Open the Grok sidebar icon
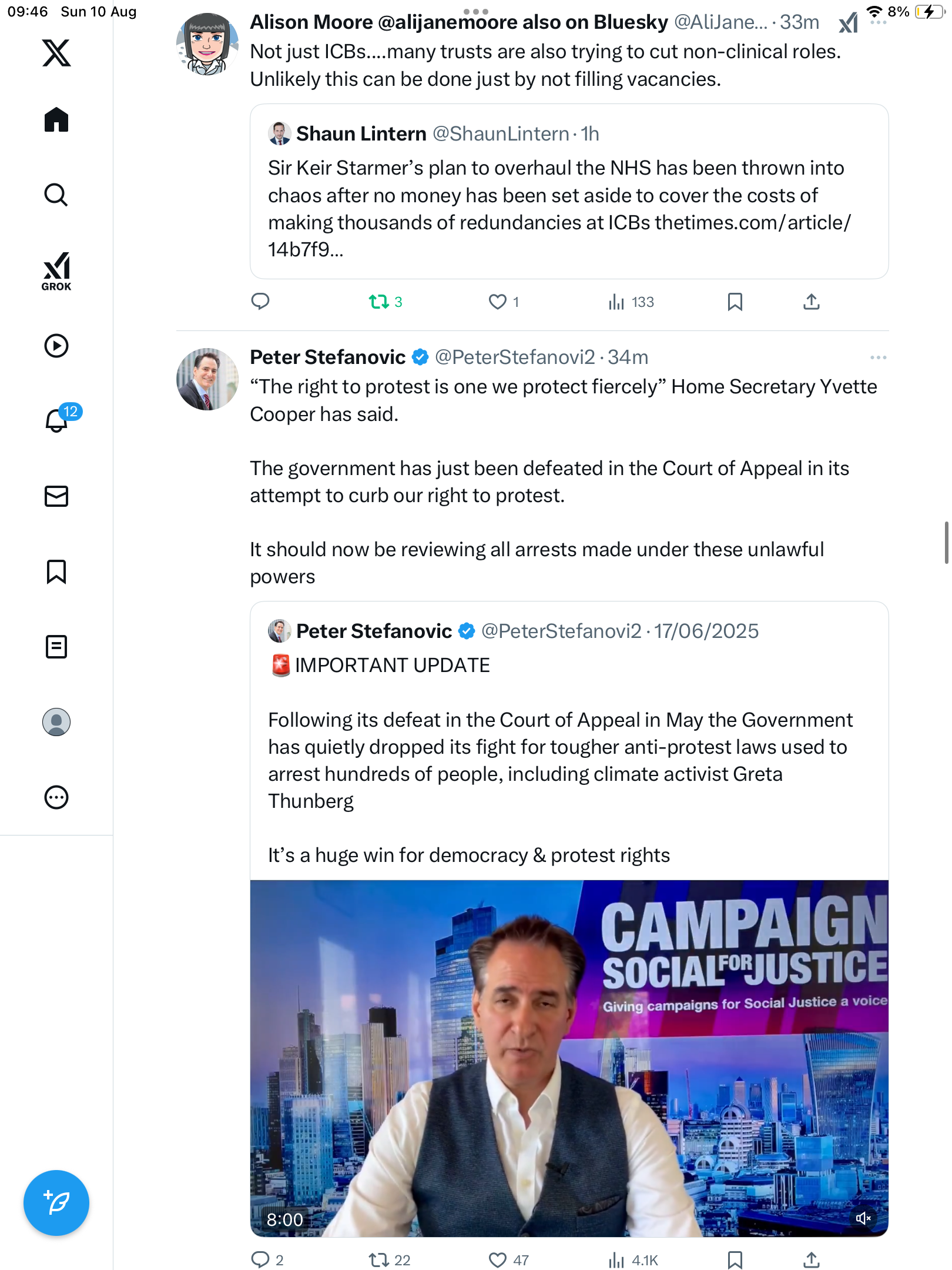Image resolution: width=952 pixels, height=1270 pixels. click(56, 271)
